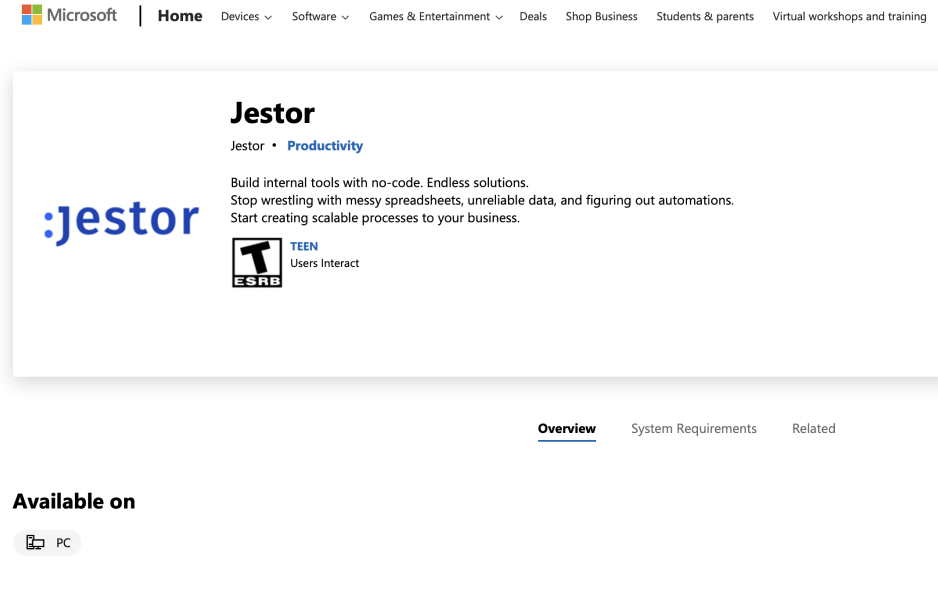Viewport: 938px width, 592px height.
Task: Open Virtual workshops and training
Action: pyautogui.click(x=849, y=17)
